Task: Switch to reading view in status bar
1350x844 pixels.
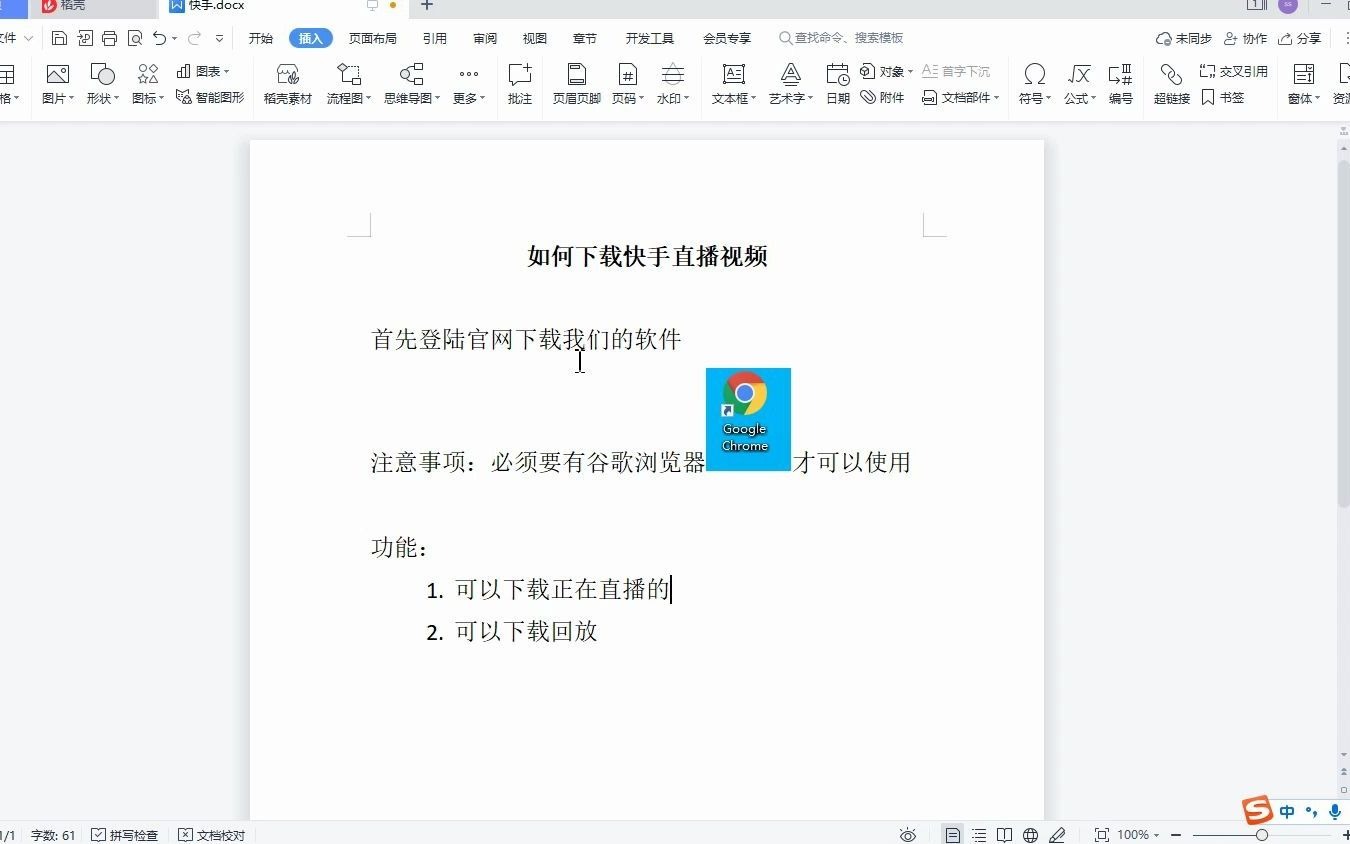Action: pyautogui.click(x=1004, y=835)
